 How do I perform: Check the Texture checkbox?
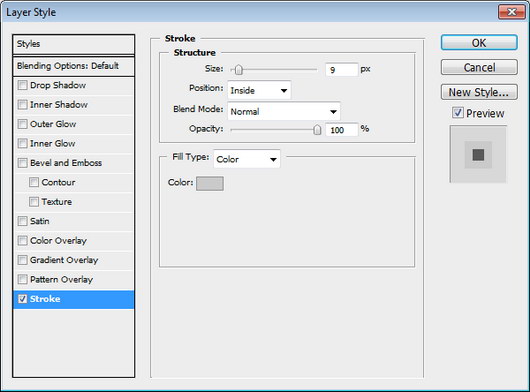pyautogui.click(x=34, y=202)
